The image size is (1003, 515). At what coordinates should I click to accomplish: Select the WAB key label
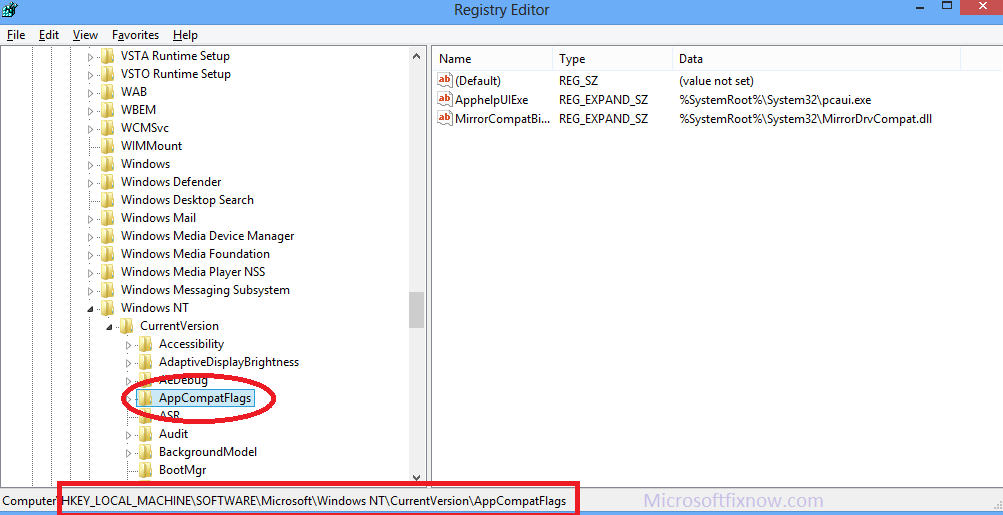coord(134,91)
